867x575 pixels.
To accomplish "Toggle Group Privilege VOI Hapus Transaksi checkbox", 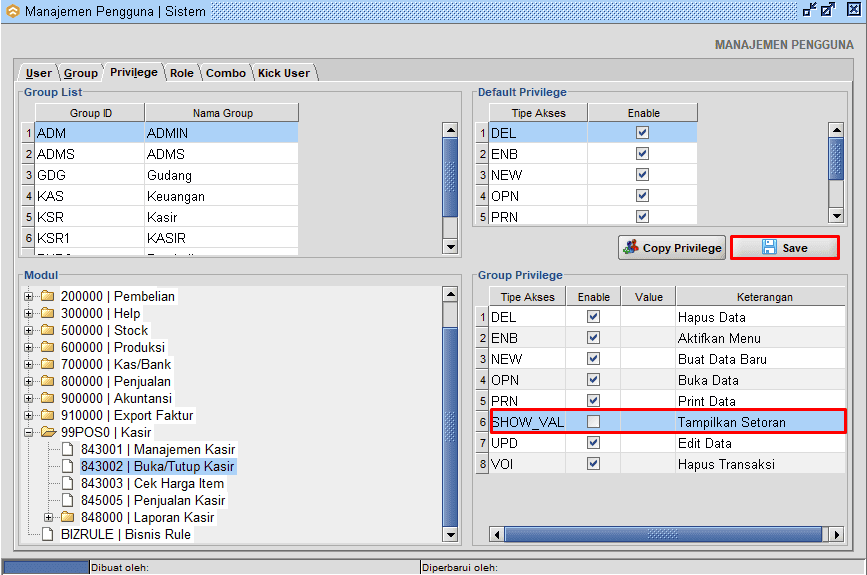I will pos(593,464).
